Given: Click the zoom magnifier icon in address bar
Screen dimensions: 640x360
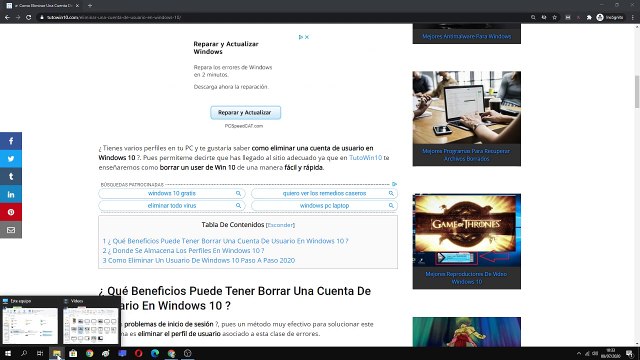Looking at the screenshot, I should [533, 18].
